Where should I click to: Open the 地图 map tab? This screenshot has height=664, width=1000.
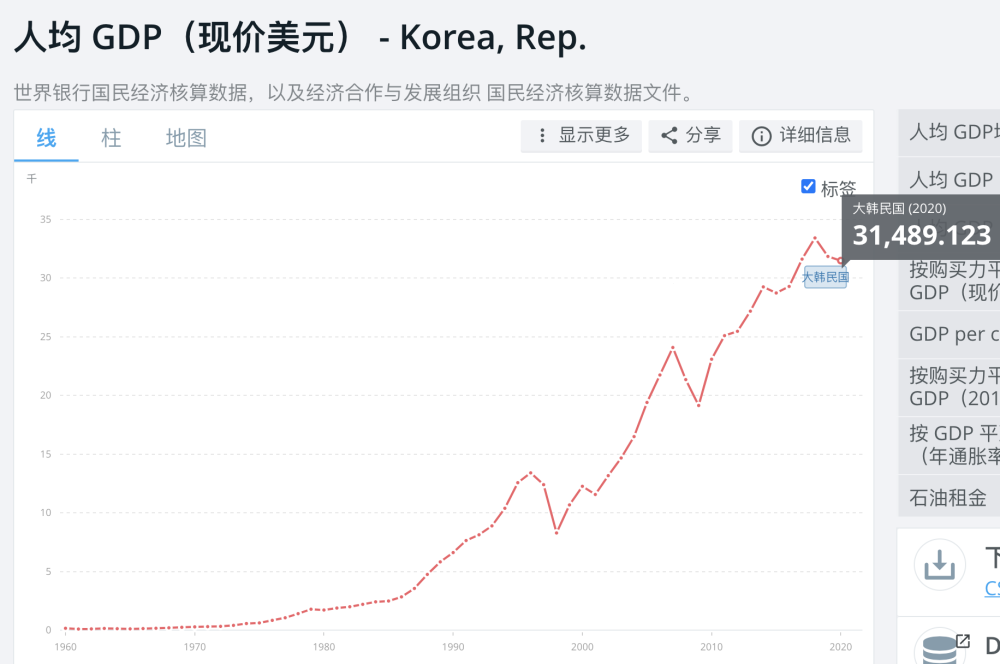[x=186, y=138]
